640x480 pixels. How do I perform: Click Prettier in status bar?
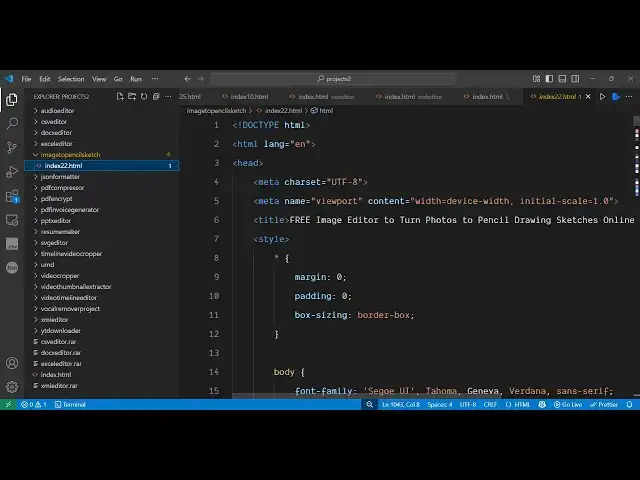[x=604, y=404]
